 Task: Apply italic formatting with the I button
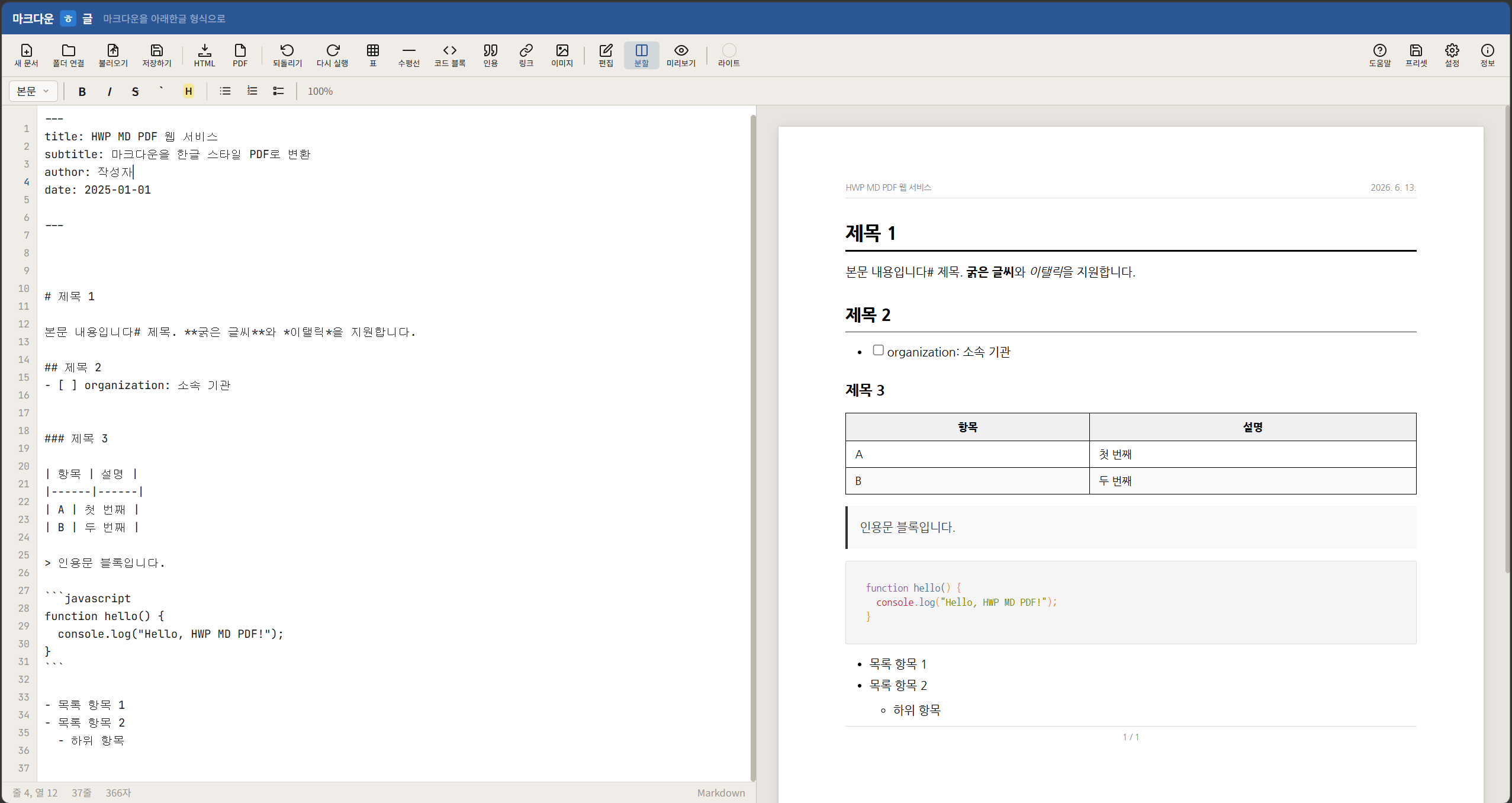tap(109, 91)
